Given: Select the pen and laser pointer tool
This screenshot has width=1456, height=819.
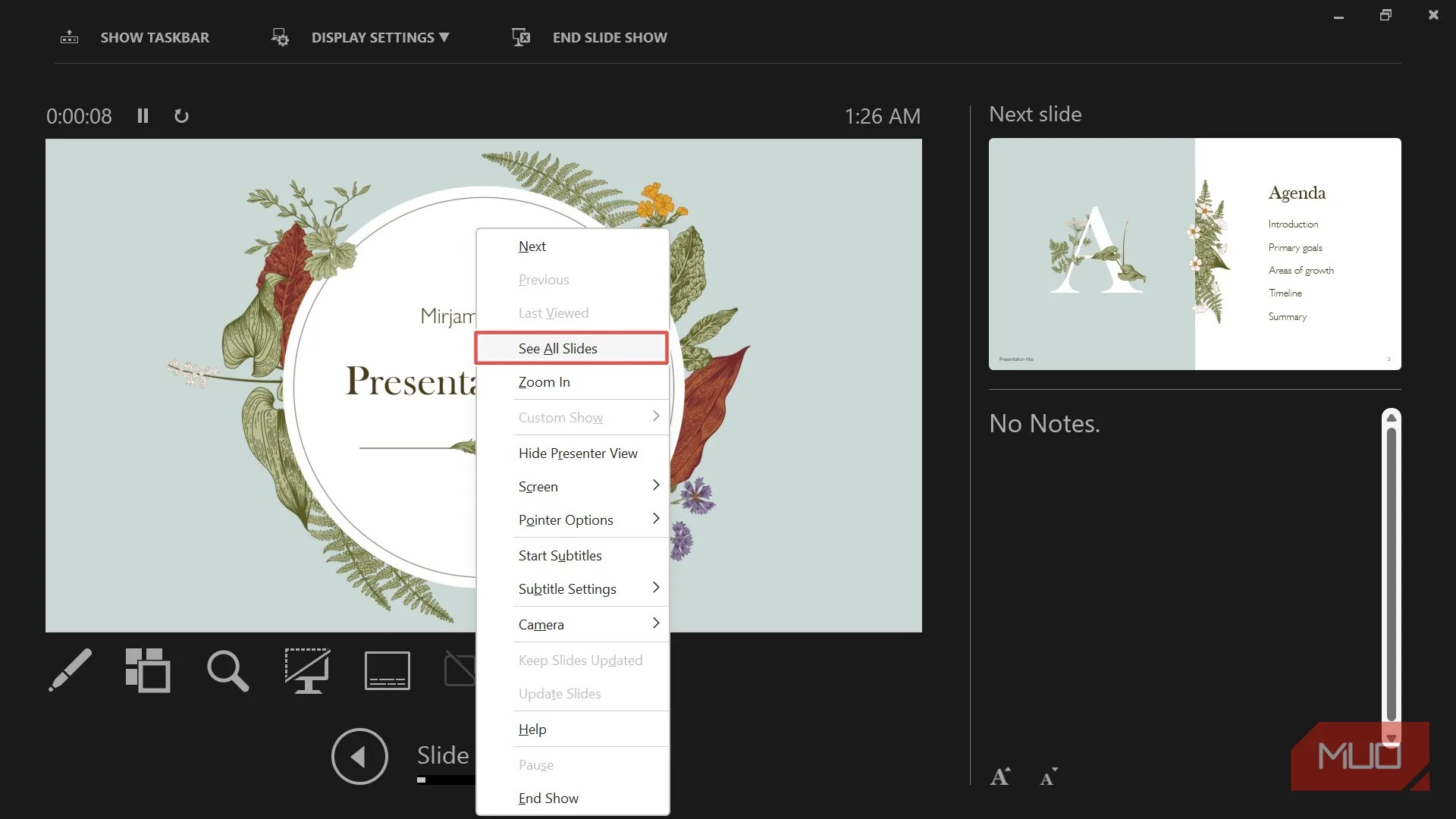Looking at the screenshot, I should point(71,671).
